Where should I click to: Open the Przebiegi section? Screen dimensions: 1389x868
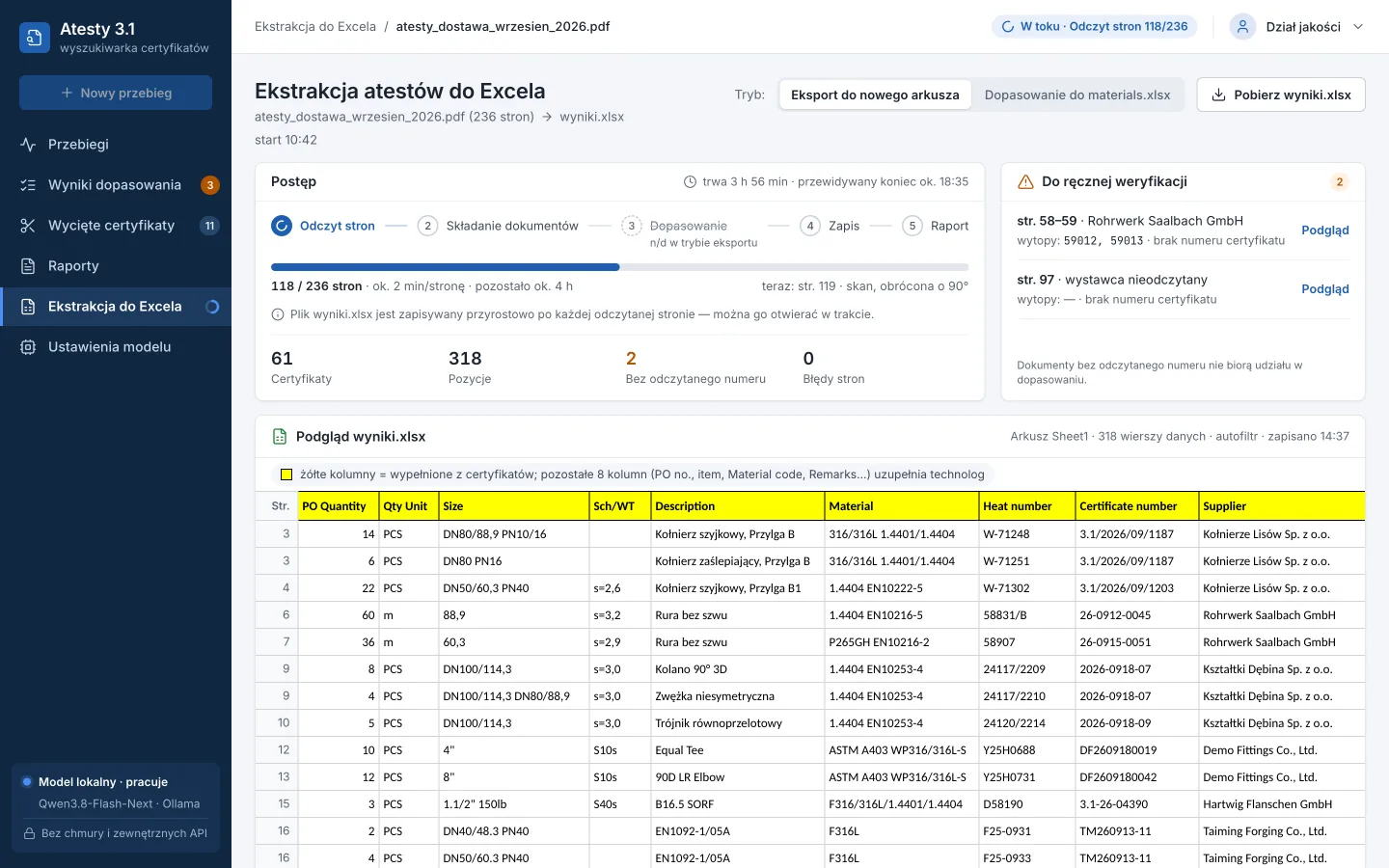(116, 145)
